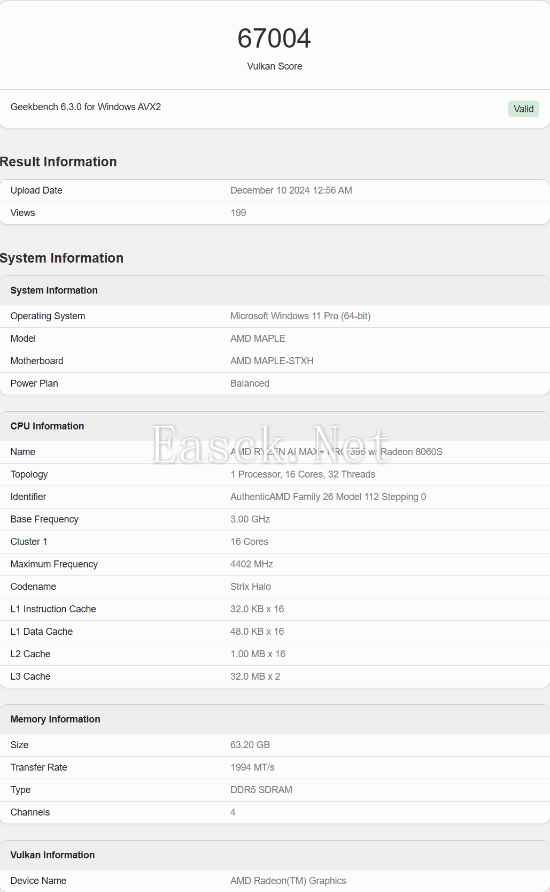Image resolution: width=550 pixels, height=892 pixels.
Task: Click the Views count 199
Action: pos(238,213)
